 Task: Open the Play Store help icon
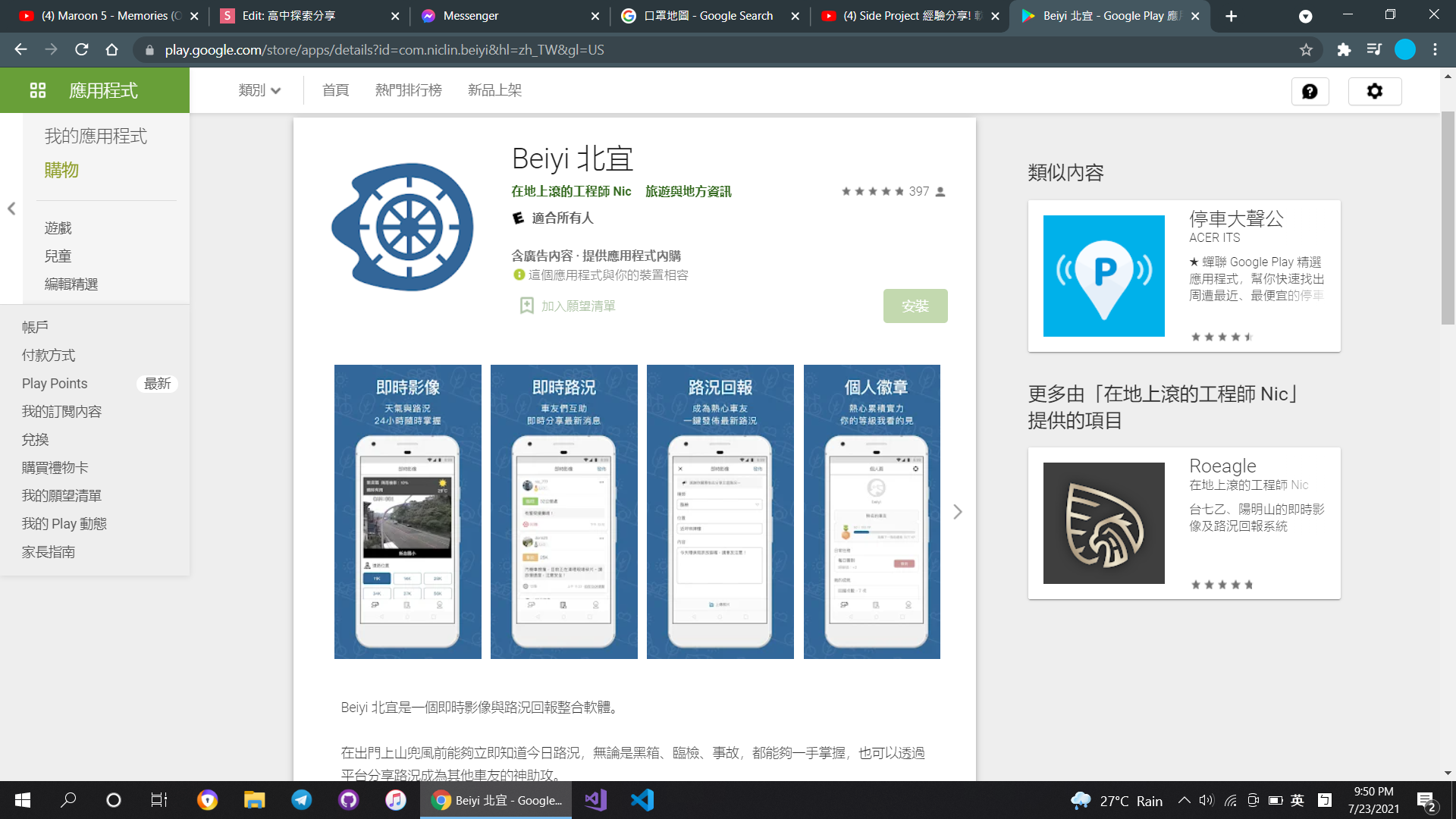(1310, 92)
